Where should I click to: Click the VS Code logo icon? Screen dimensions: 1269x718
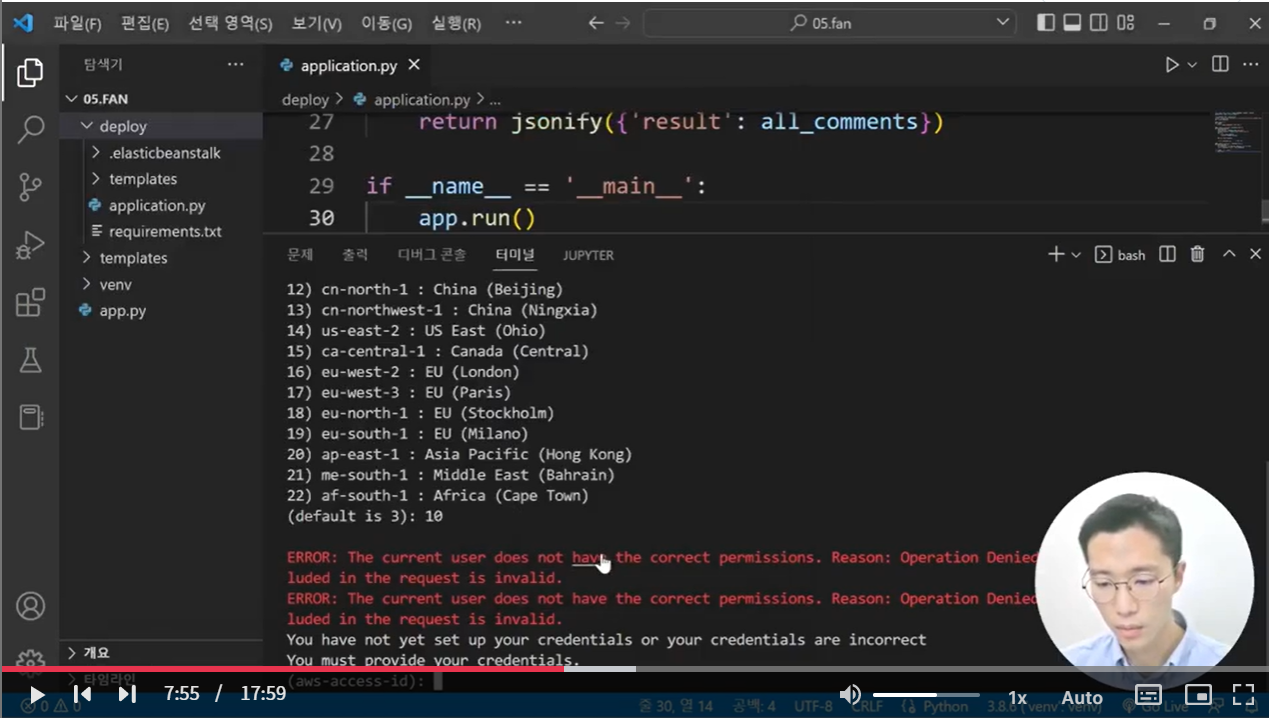(24, 22)
